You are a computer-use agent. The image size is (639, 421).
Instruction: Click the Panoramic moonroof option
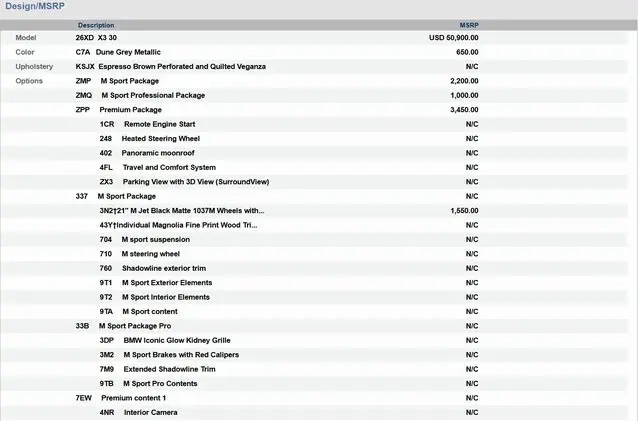160,153
